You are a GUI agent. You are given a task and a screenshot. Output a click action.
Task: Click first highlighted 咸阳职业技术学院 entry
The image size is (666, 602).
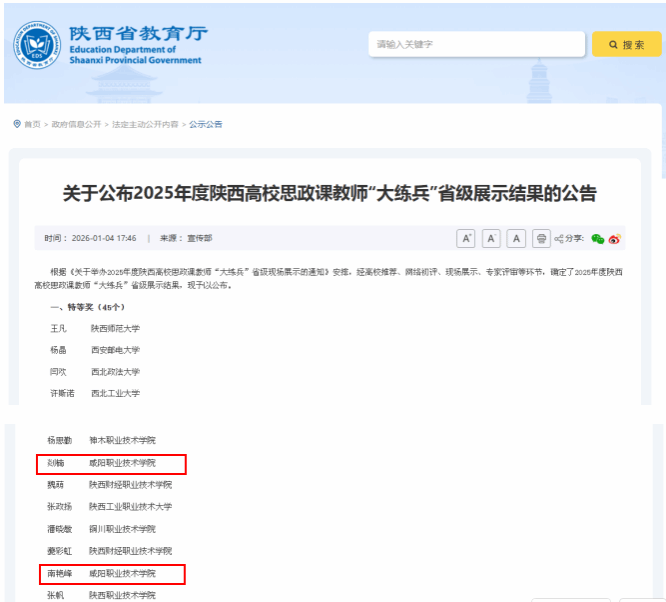(122, 463)
